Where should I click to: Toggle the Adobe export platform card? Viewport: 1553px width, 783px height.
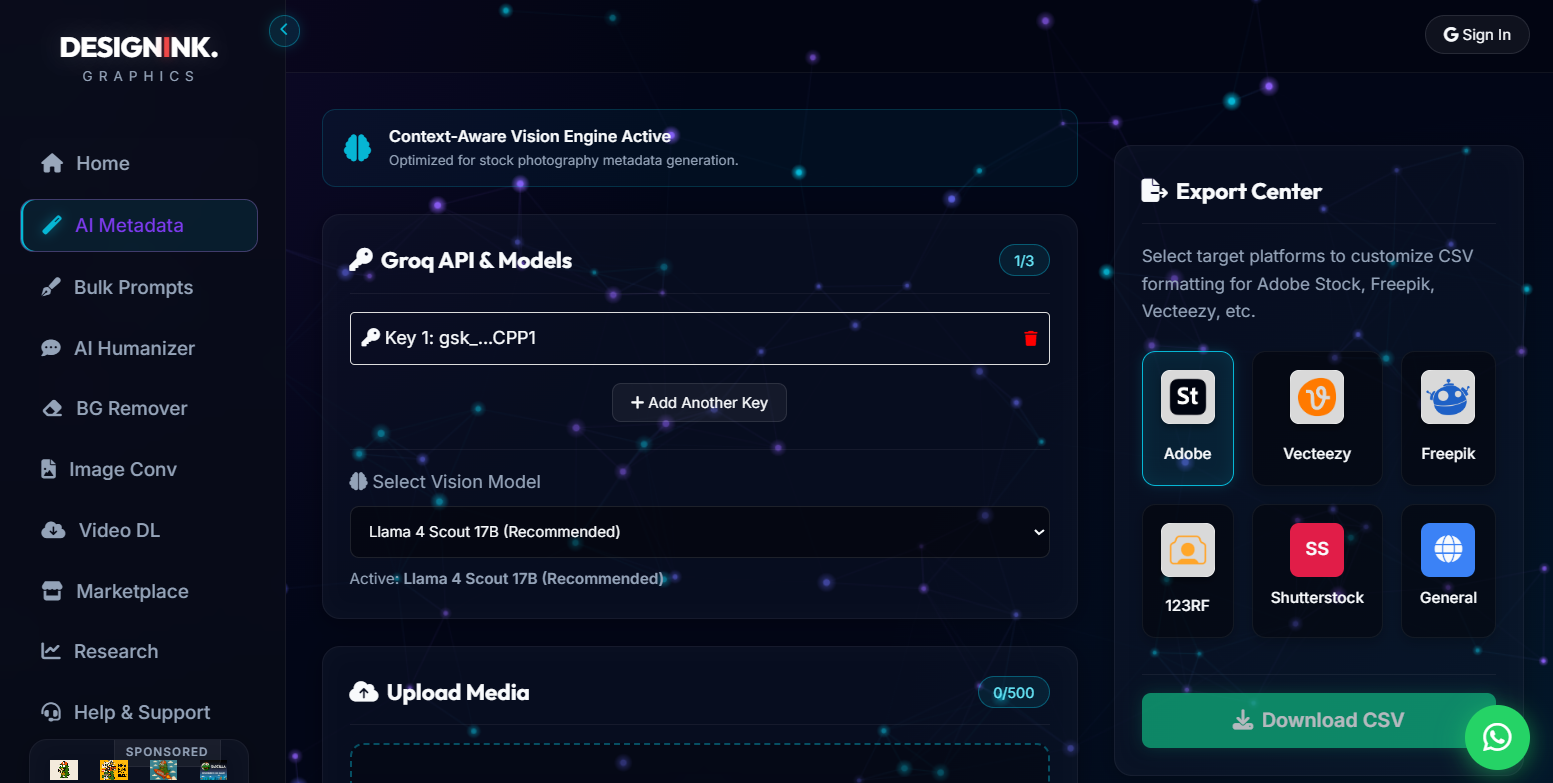click(x=1188, y=418)
